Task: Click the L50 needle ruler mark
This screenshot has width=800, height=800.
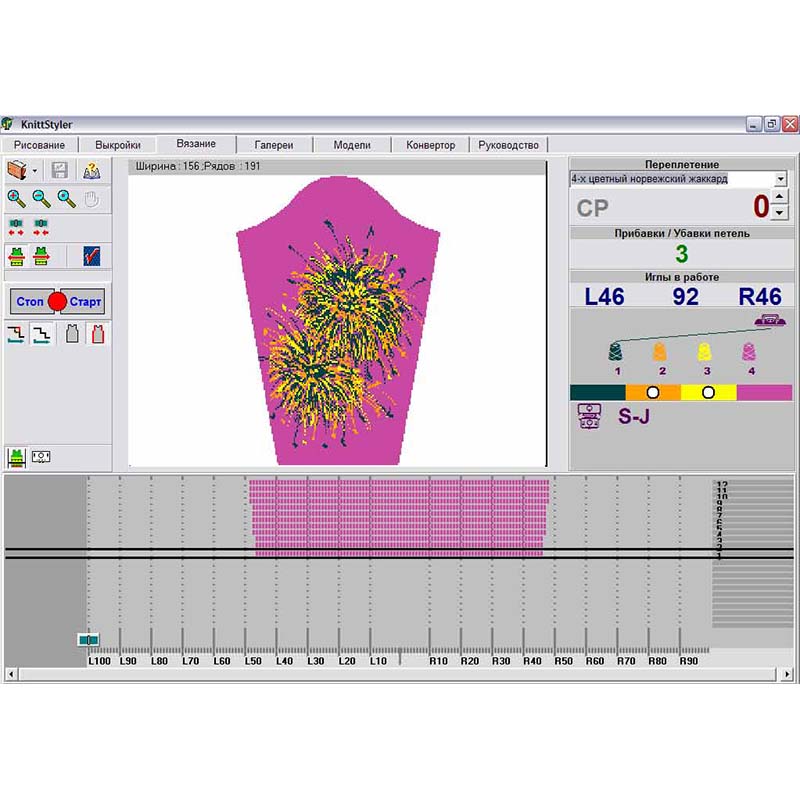Action: click(253, 661)
